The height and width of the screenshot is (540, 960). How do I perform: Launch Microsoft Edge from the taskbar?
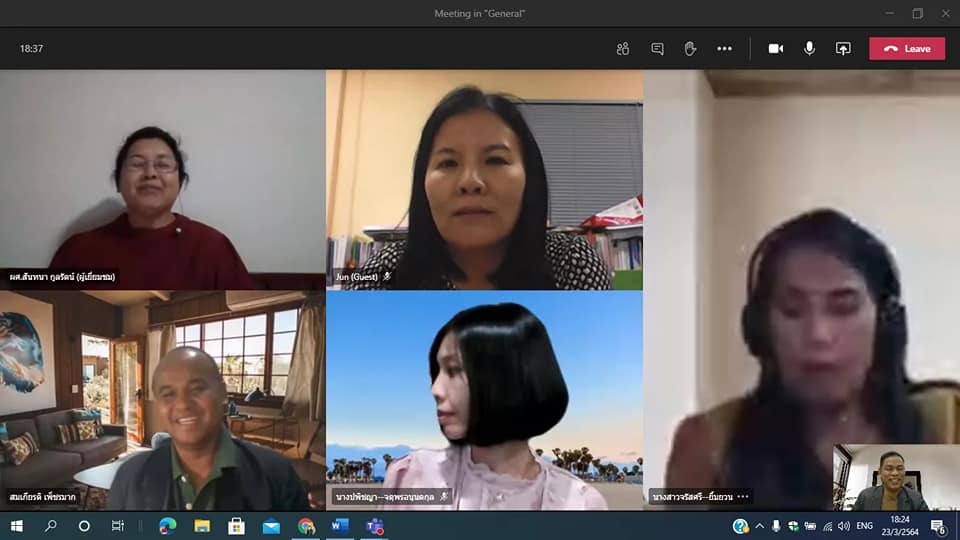[167, 526]
